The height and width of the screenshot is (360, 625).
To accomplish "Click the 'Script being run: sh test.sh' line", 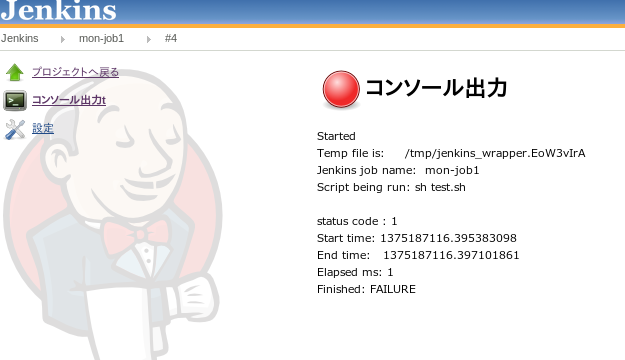I will tap(391, 187).
